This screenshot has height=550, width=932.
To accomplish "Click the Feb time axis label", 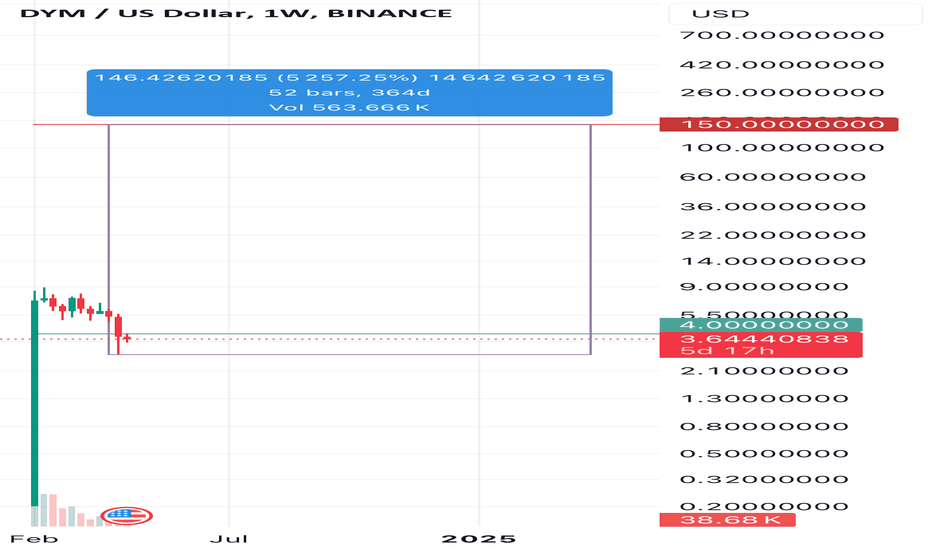I will [x=34, y=539].
